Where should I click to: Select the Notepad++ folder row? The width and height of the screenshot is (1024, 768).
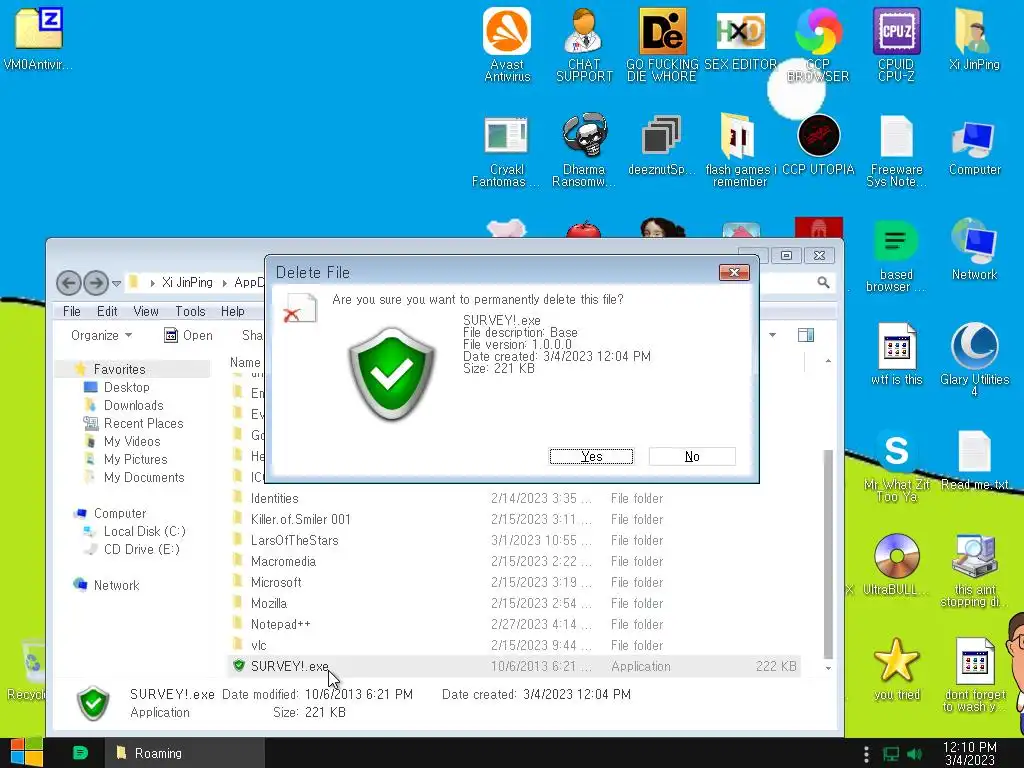515,624
